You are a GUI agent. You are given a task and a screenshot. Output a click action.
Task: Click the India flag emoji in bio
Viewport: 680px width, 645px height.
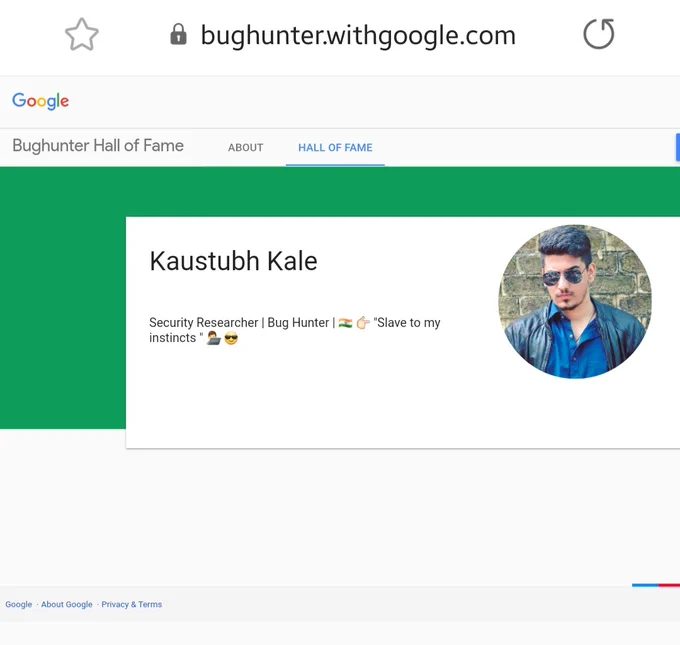[345, 323]
